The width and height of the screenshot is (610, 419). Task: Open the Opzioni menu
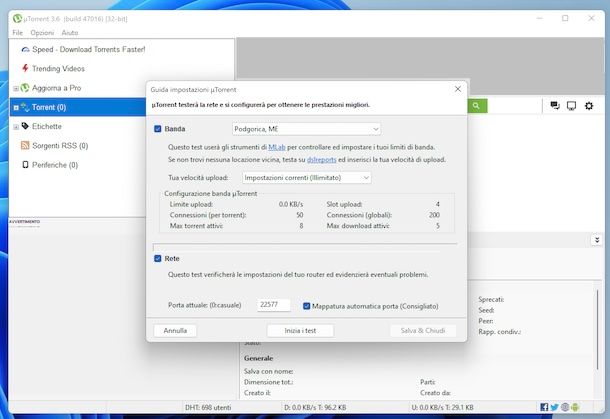click(x=42, y=33)
